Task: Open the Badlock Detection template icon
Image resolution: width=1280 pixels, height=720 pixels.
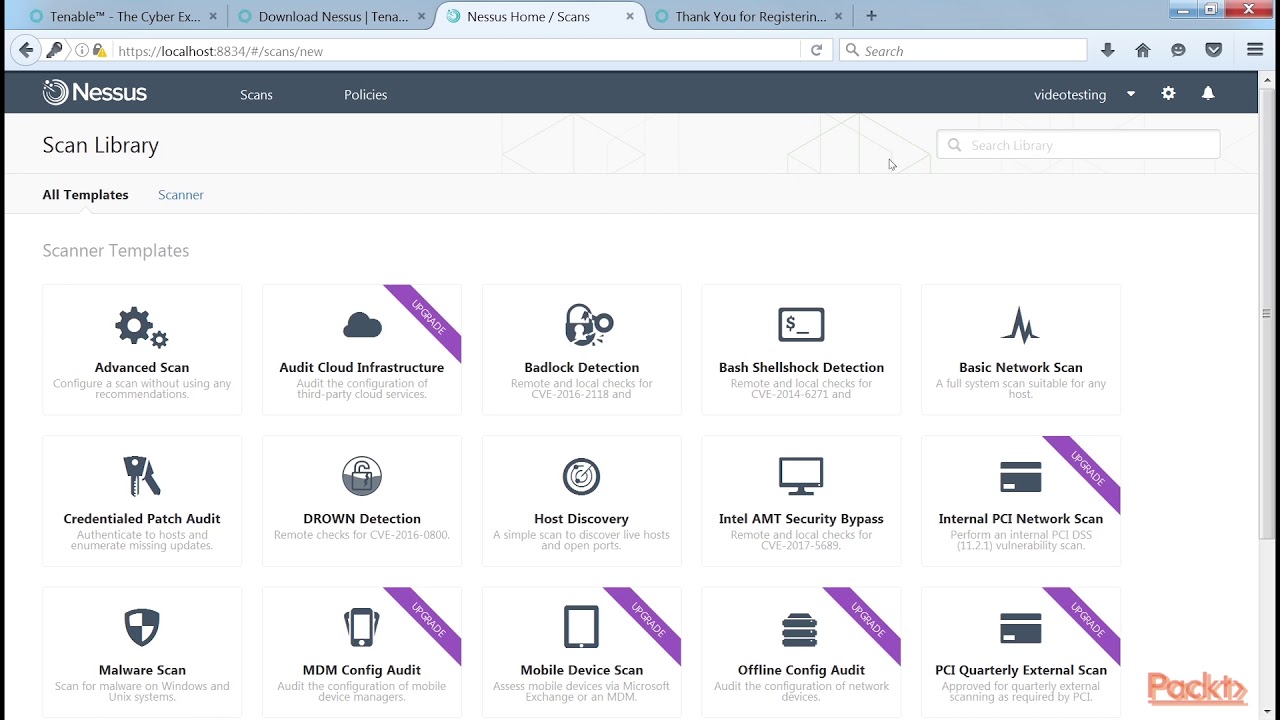Action: coord(588,326)
